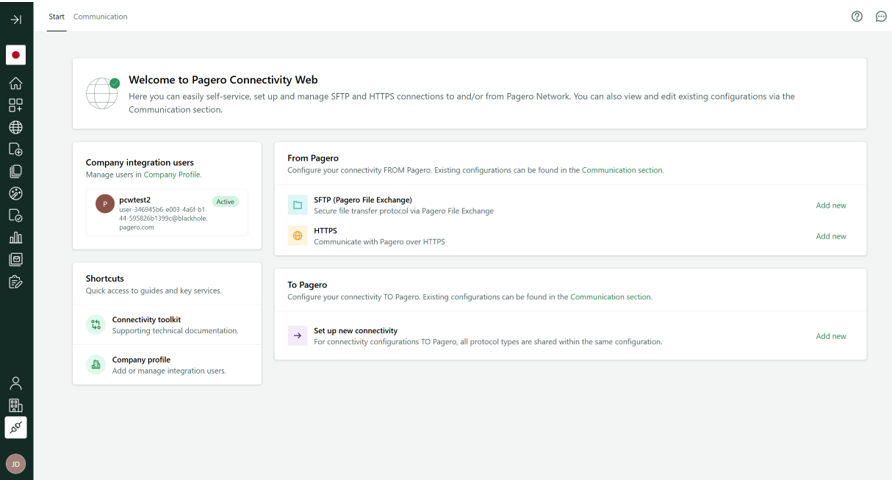Open the user person icon in sidebar

point(16,383)
